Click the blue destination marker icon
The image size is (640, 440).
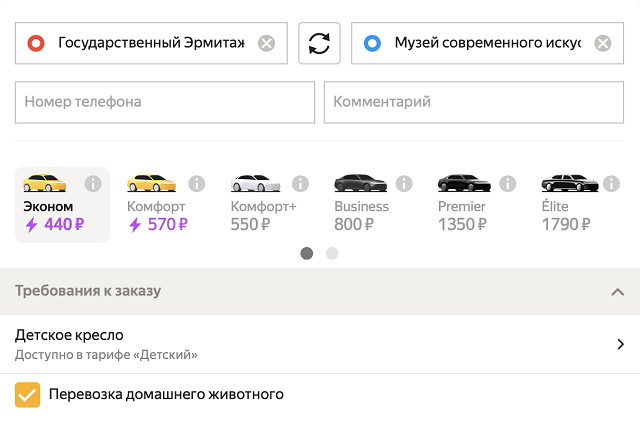[x=372, y=43]
